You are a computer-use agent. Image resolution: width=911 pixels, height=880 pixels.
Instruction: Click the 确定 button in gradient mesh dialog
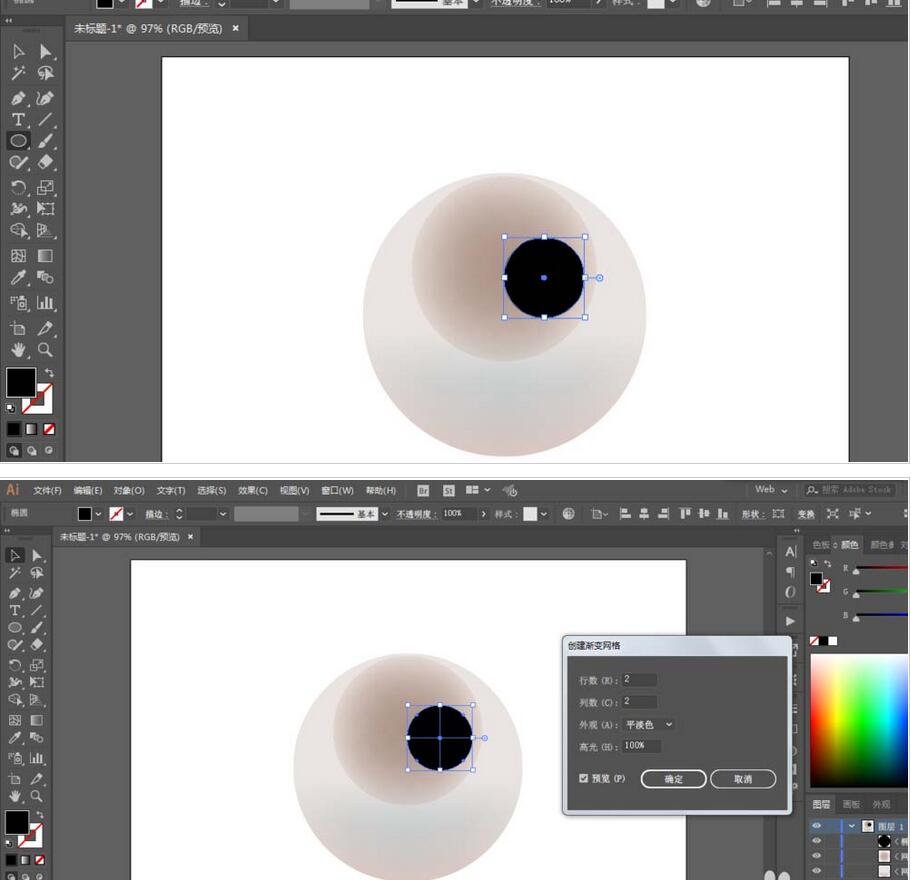click(673, 779)
